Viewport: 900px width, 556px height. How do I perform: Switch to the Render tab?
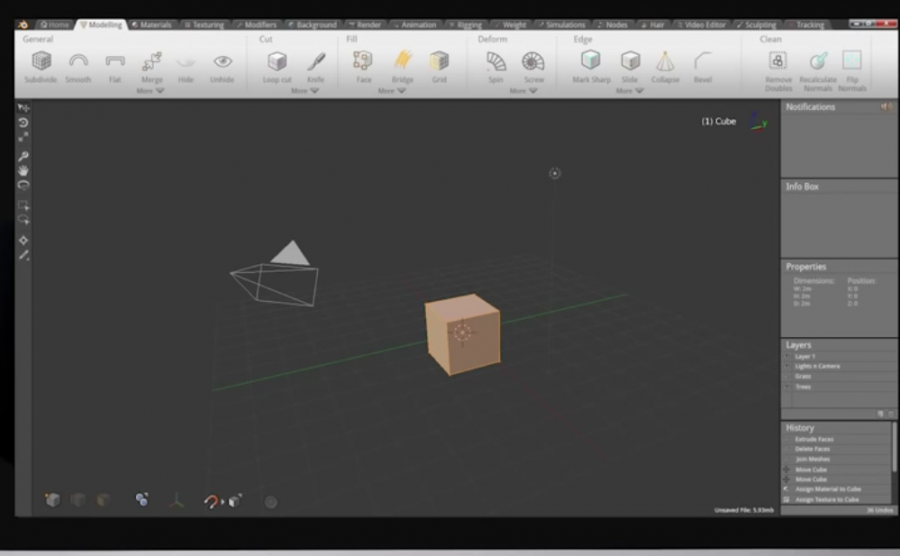[365, 25]
